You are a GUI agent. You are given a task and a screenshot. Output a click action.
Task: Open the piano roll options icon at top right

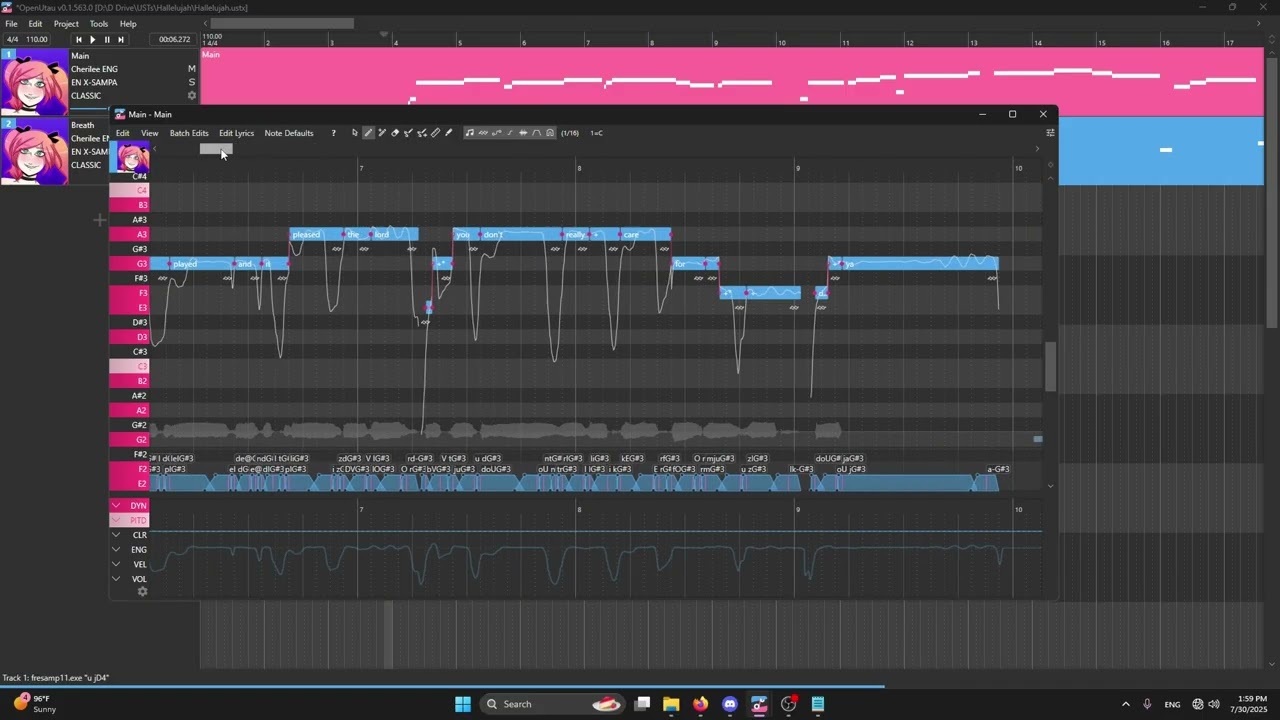[1050, 133]
